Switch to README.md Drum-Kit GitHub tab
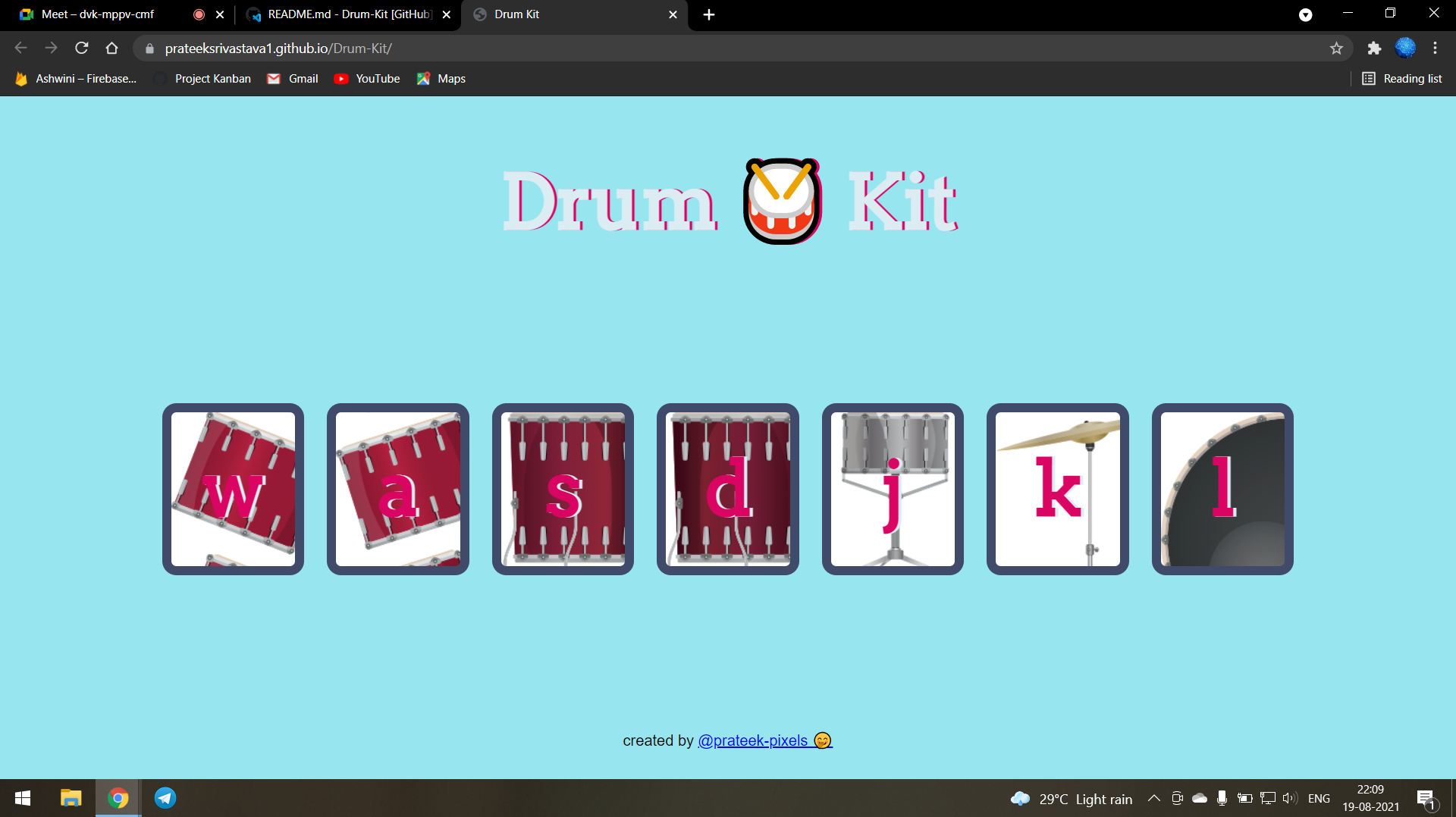Image resolution: width=1456 pixels, height=817 pixels. click(x=349, y=14)
